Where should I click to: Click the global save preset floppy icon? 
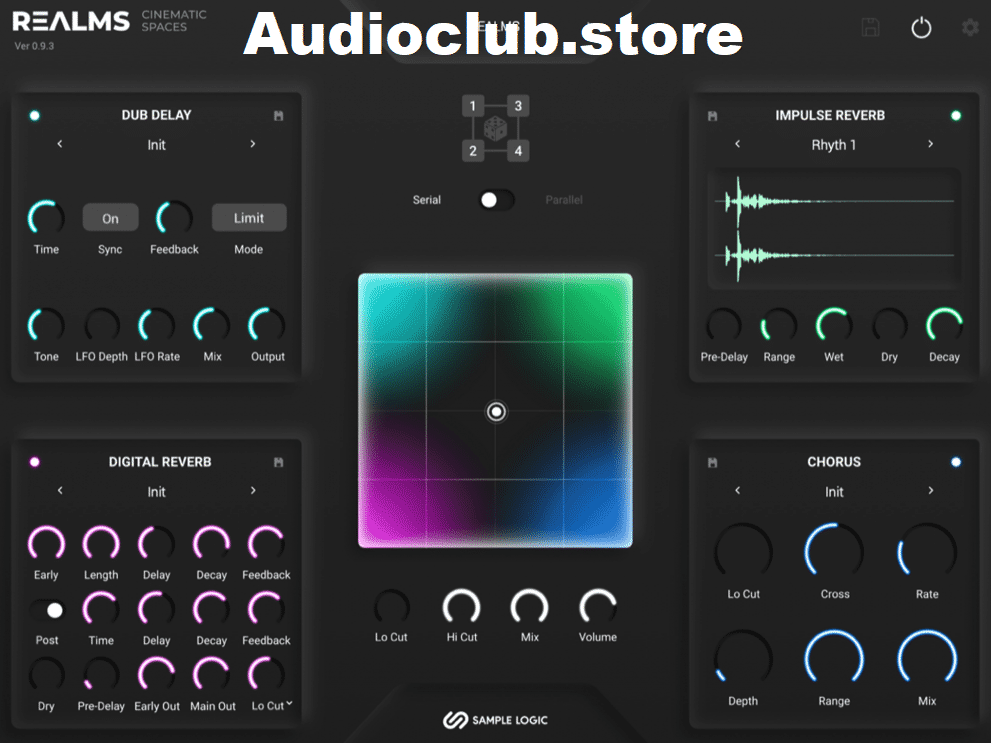[x=870, y=28]
